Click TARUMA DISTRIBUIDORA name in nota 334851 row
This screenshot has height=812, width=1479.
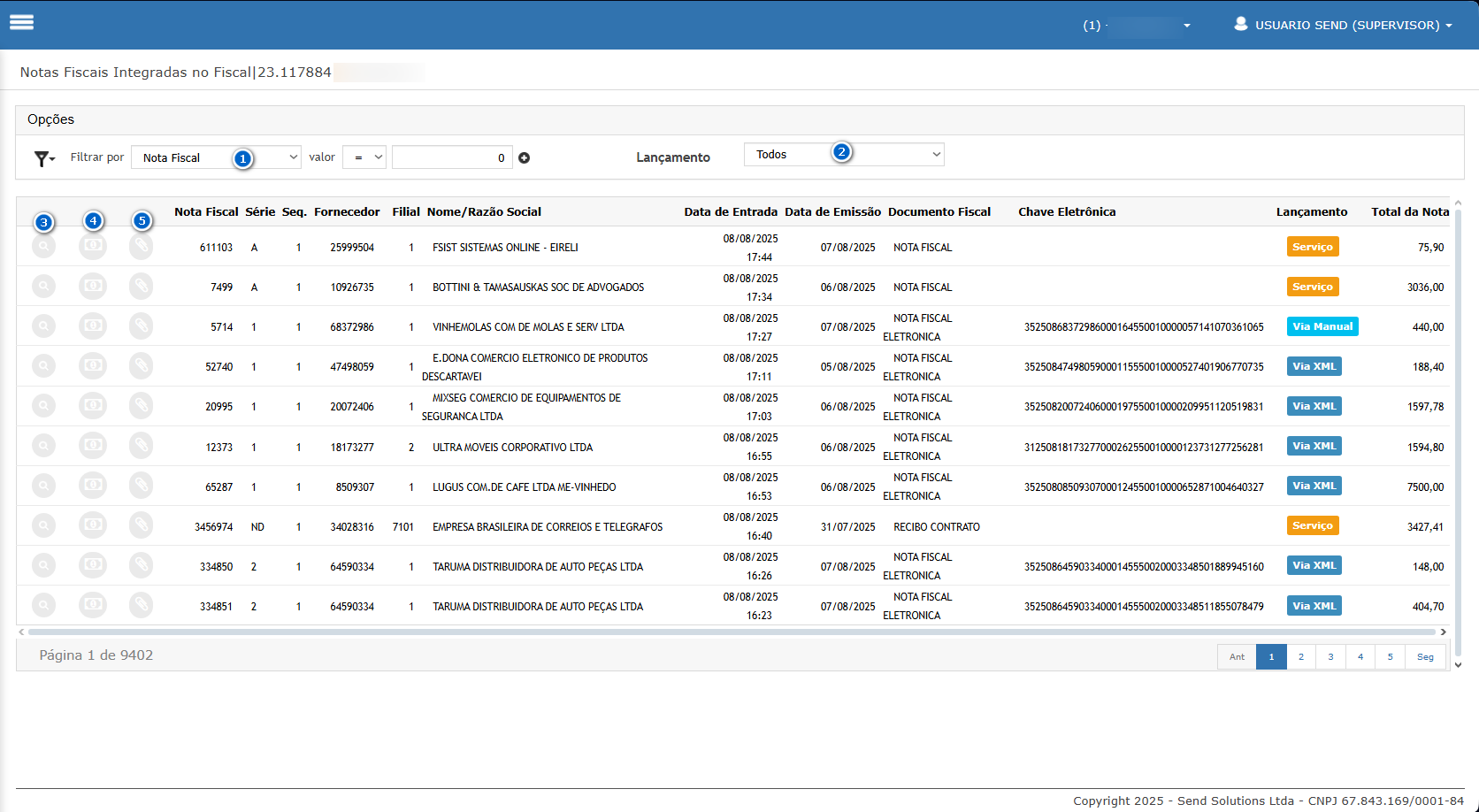(x=538, y=607)
